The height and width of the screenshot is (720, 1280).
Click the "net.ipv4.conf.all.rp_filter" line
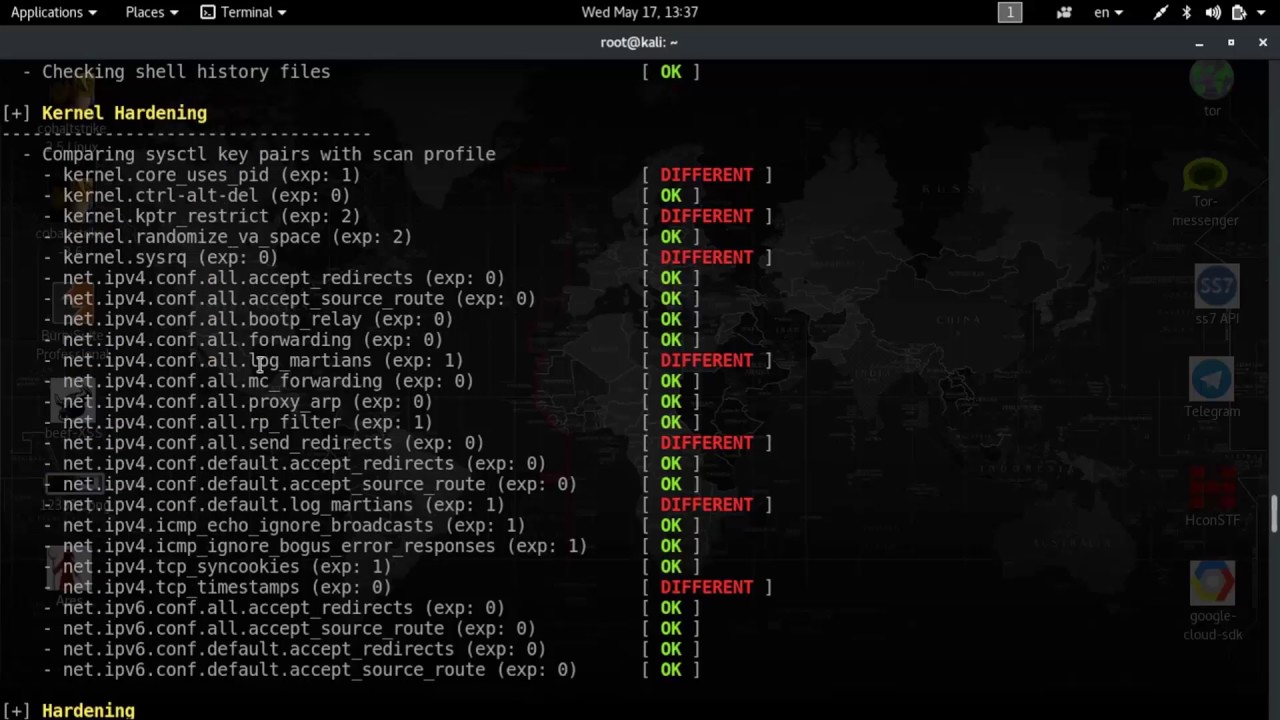click(x=248, y=422)
